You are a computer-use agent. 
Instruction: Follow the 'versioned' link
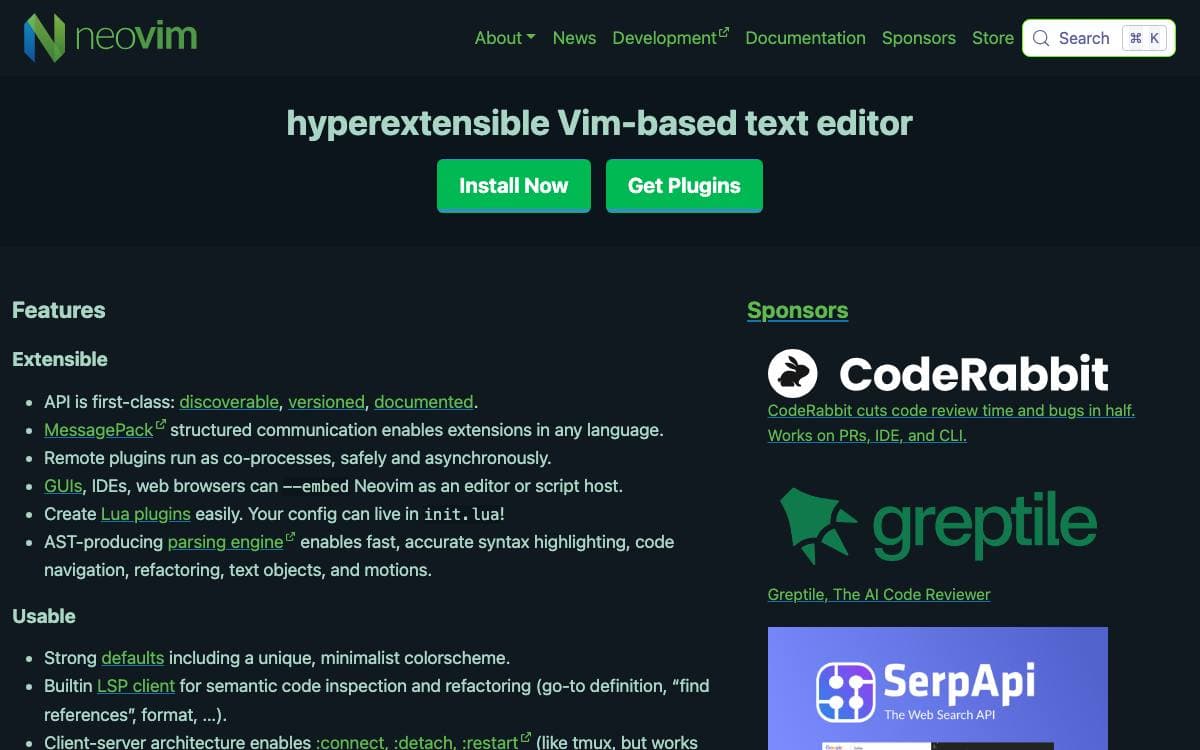[326, 402]
